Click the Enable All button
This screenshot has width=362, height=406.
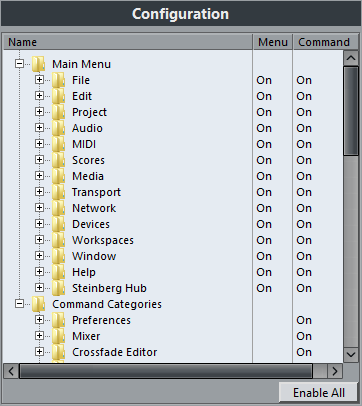coord(319,392)
